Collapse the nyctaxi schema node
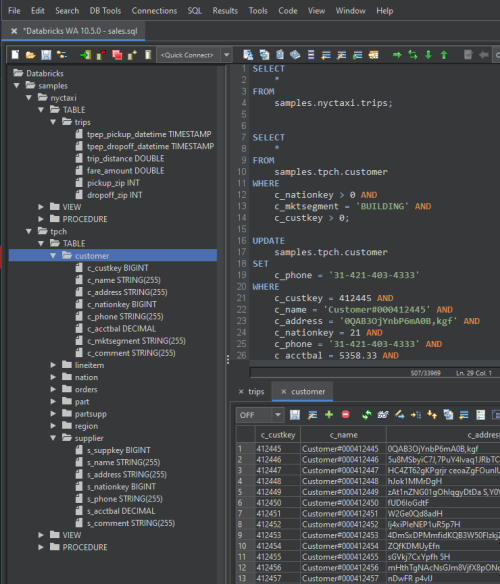Image resolution: width=500 pixels, height=584 pixels. 29,98
